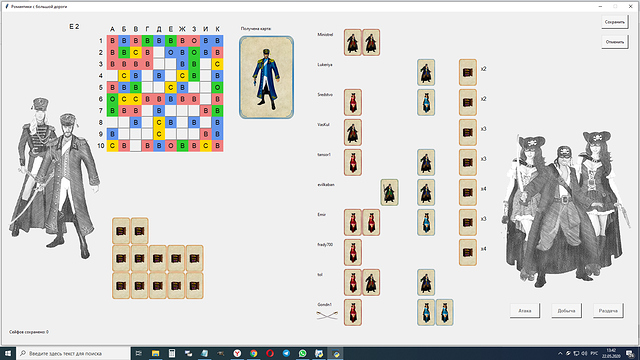Click the Сохранить button
The image size is (640, 360).
615,22
